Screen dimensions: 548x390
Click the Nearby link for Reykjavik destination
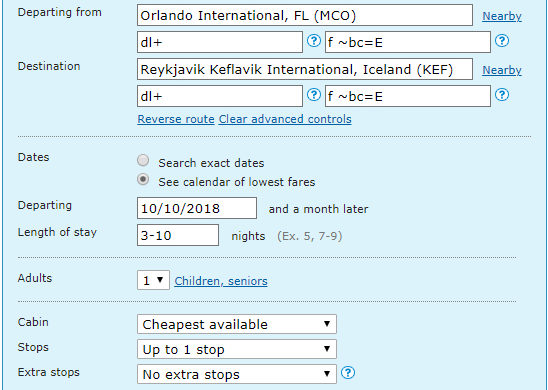[x=502, y=70]
